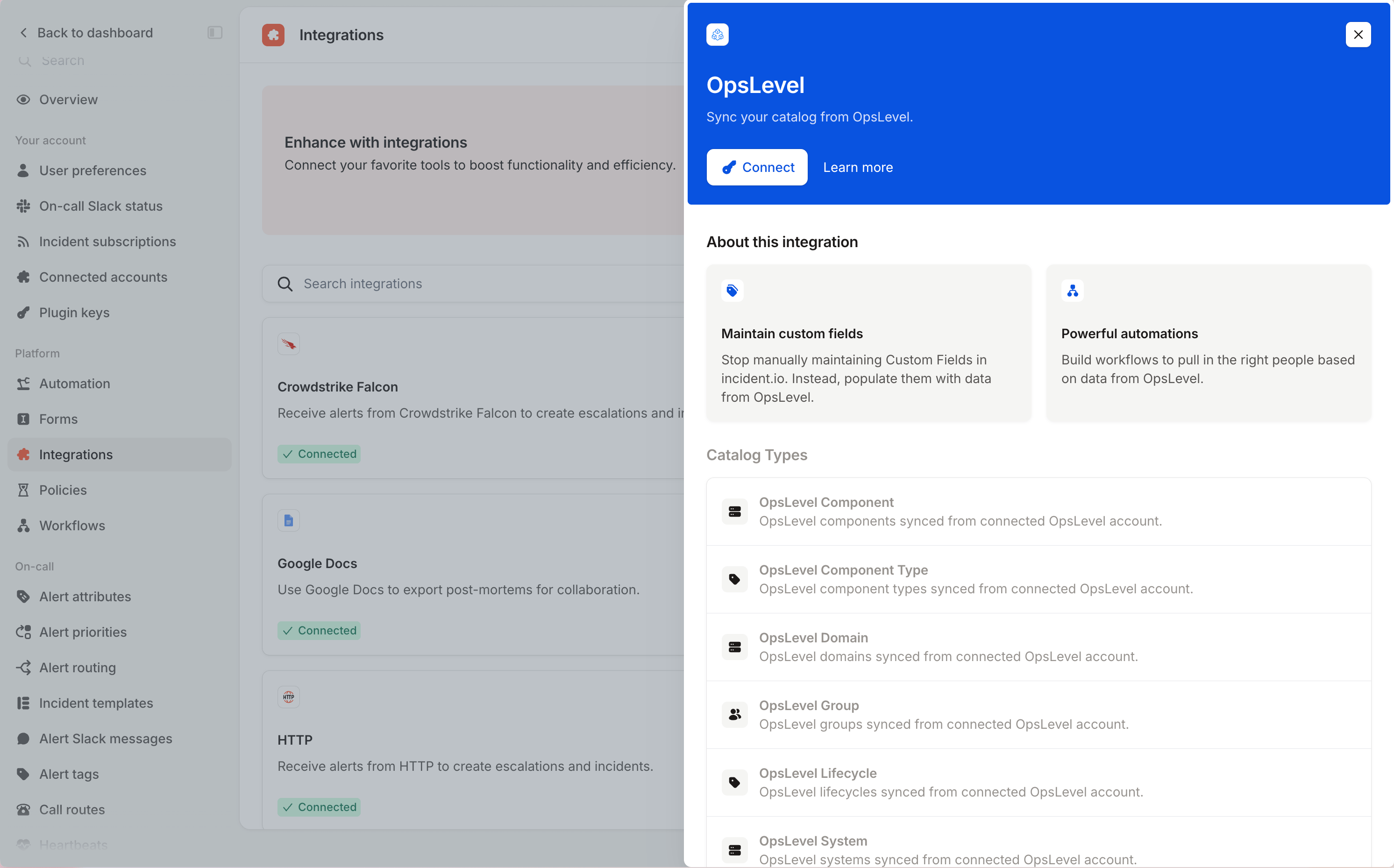
Task: Click the Connect button for OpsLevel
Action: coord(756,167)
